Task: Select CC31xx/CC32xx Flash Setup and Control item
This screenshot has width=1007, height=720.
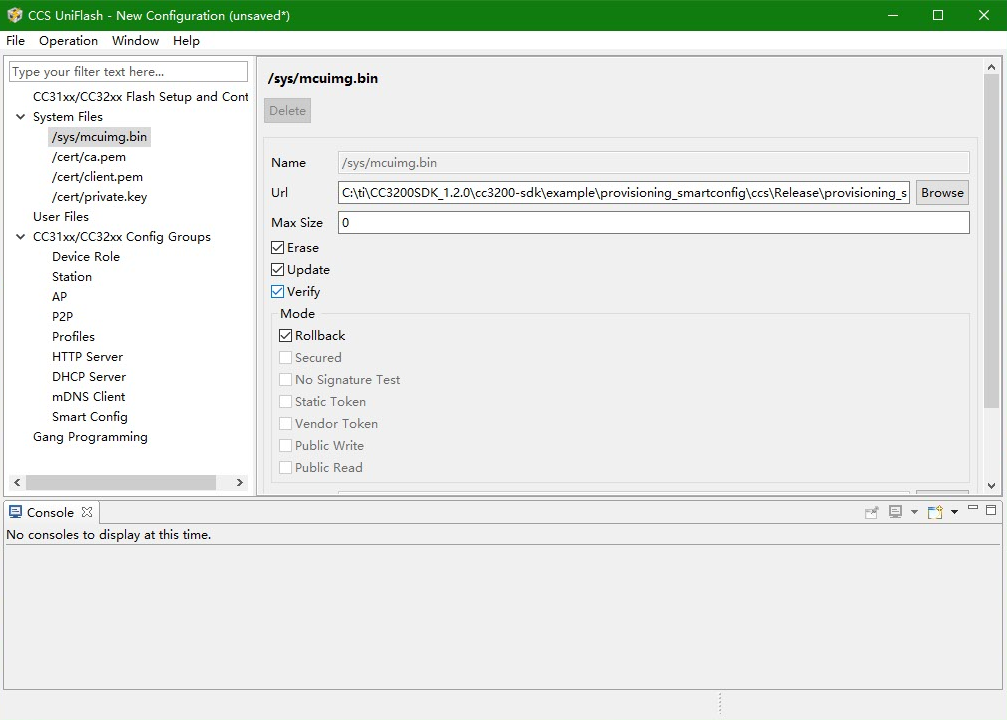Action: (141, 96)
